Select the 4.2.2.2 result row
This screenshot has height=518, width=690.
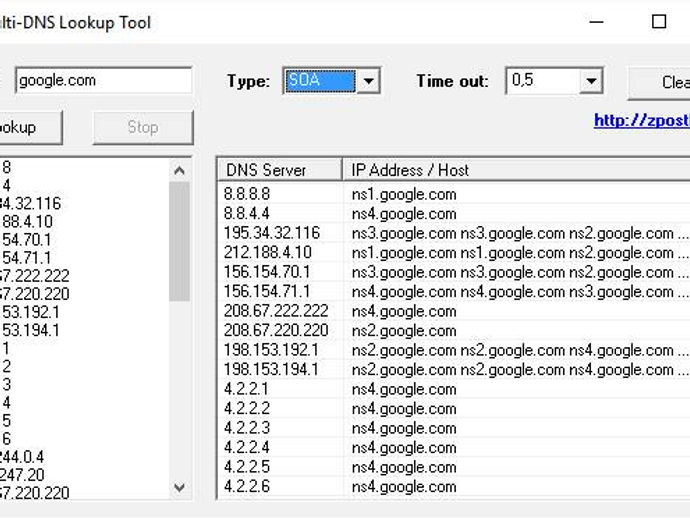454,408
